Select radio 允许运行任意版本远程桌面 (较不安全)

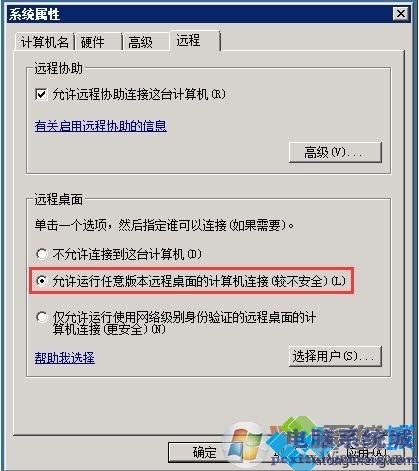(x=42, y=281)
